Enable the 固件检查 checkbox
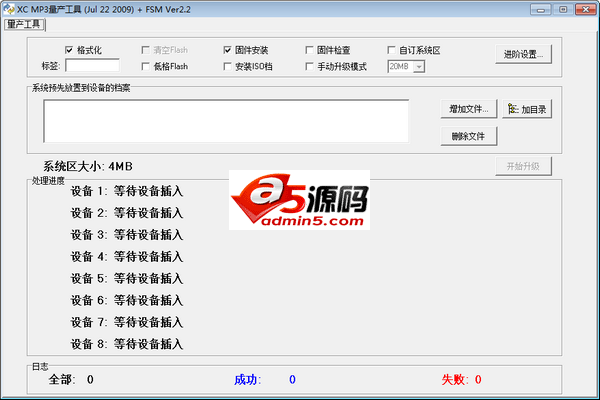Viewport: 600px width, 400px height. (x=309, y=50)
